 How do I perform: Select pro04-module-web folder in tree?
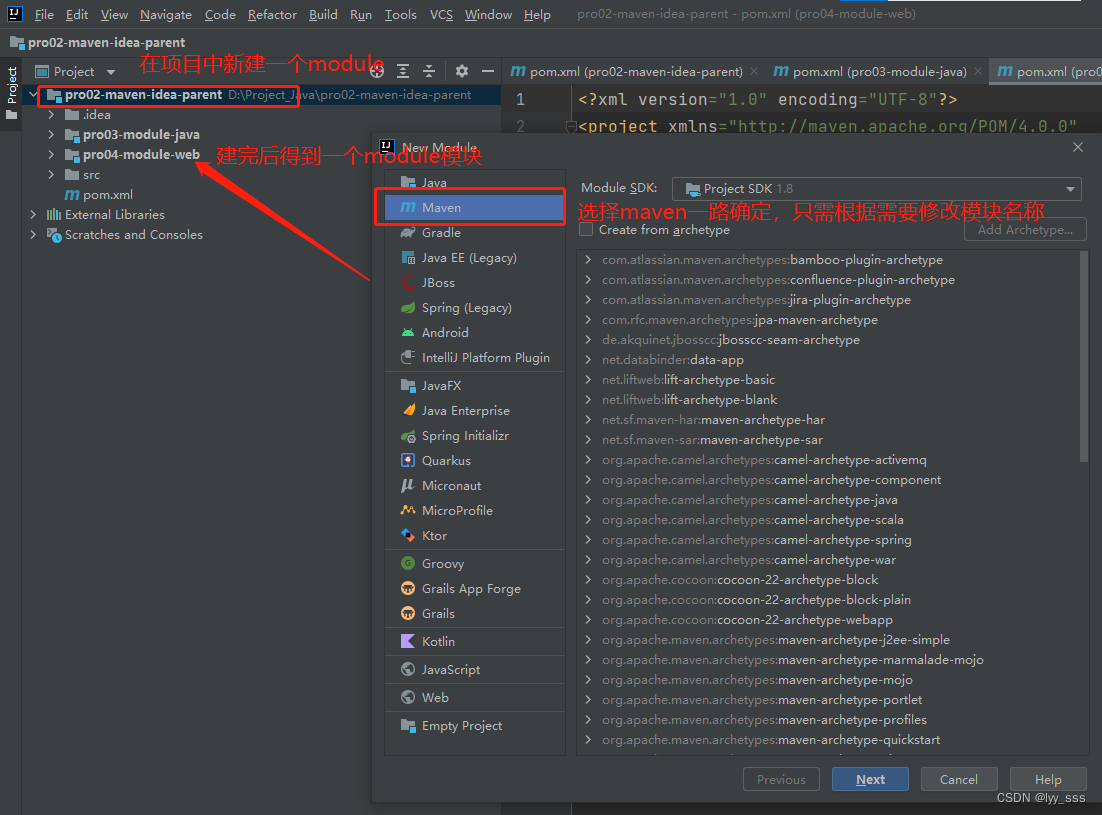(x=132, y=155)
